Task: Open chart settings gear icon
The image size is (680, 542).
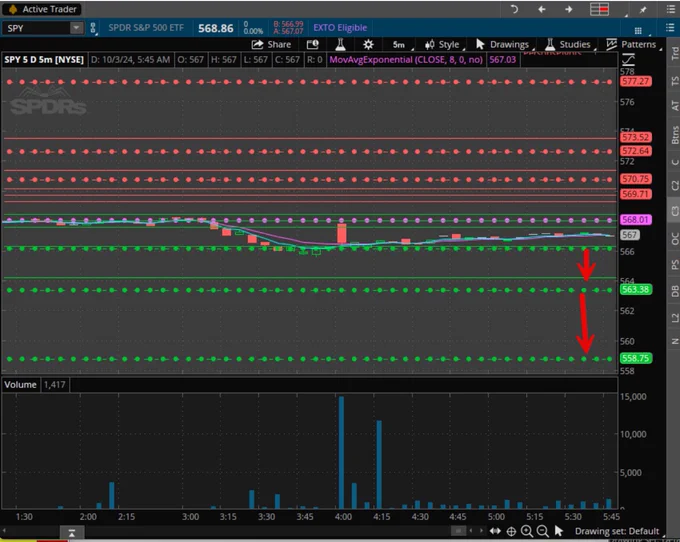Action: (368, 44)
